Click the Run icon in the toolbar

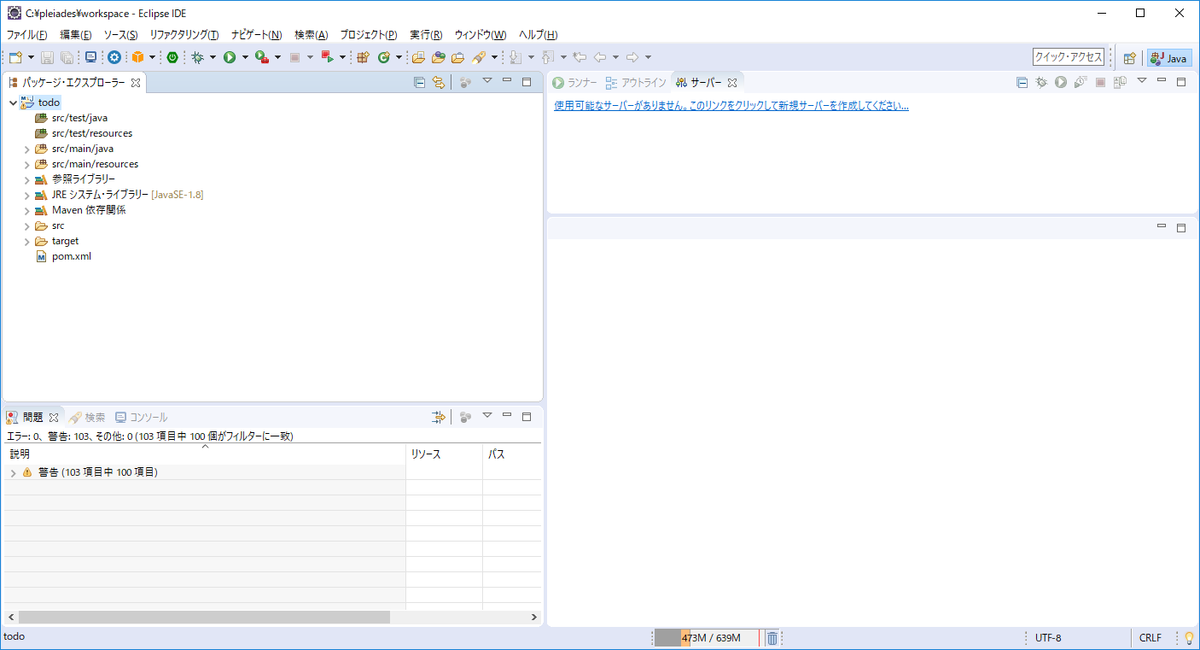pyautogui.click(x=229, y=57)
